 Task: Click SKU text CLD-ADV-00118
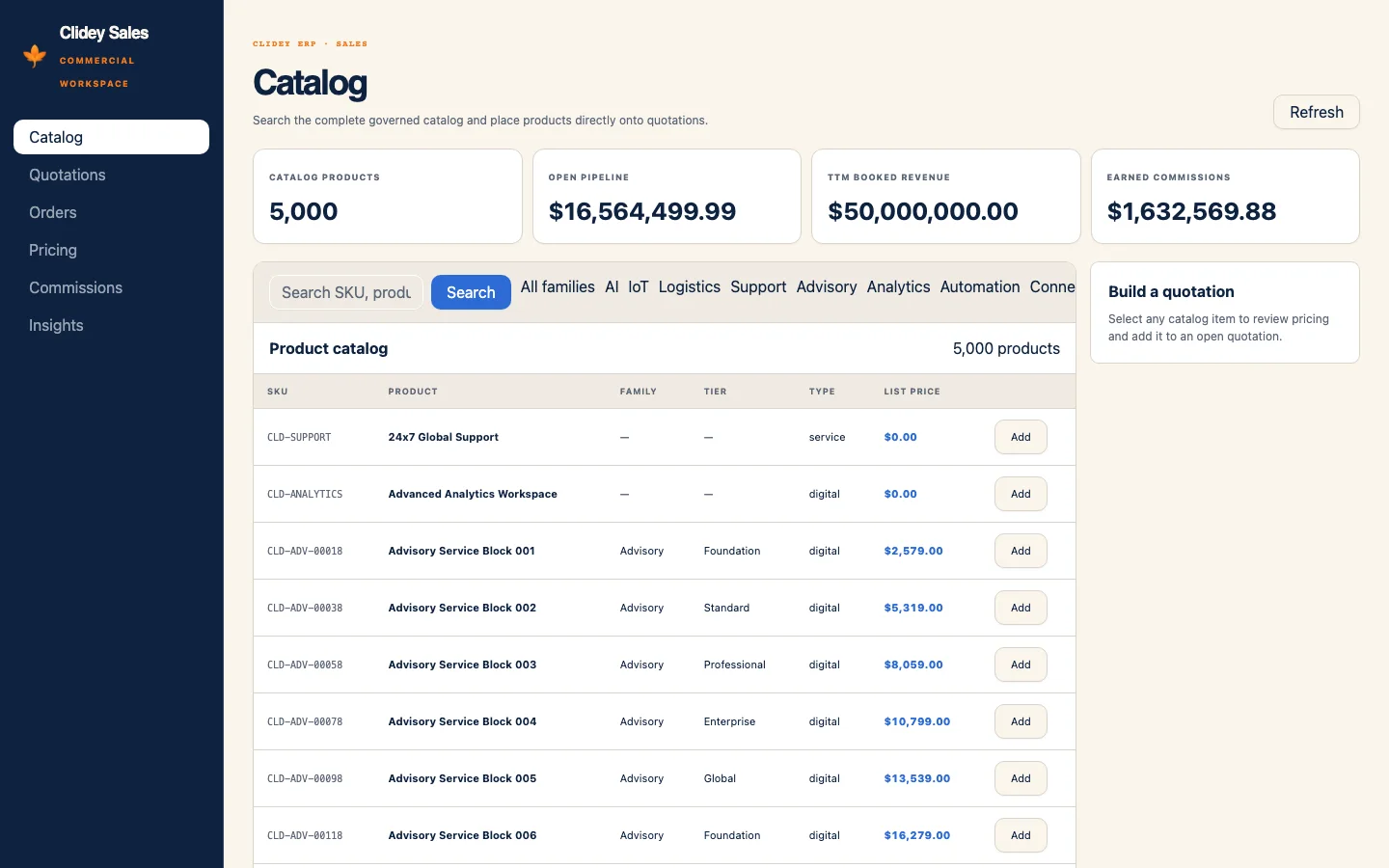pos(305,835)
